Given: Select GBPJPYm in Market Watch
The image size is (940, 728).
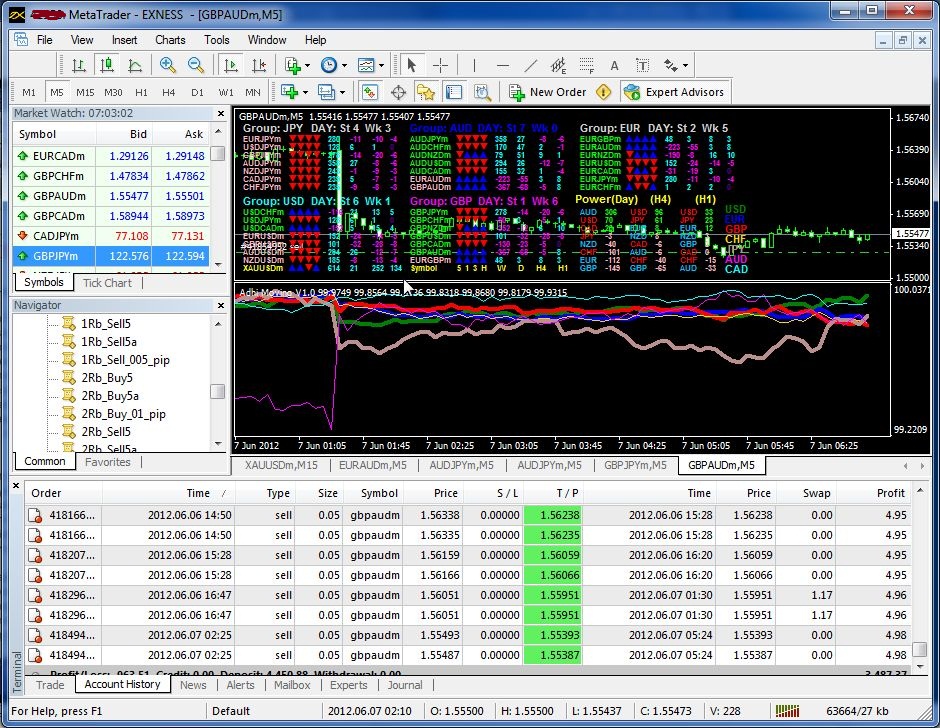Looking at the screenshot, I should [x=111, y=256].
